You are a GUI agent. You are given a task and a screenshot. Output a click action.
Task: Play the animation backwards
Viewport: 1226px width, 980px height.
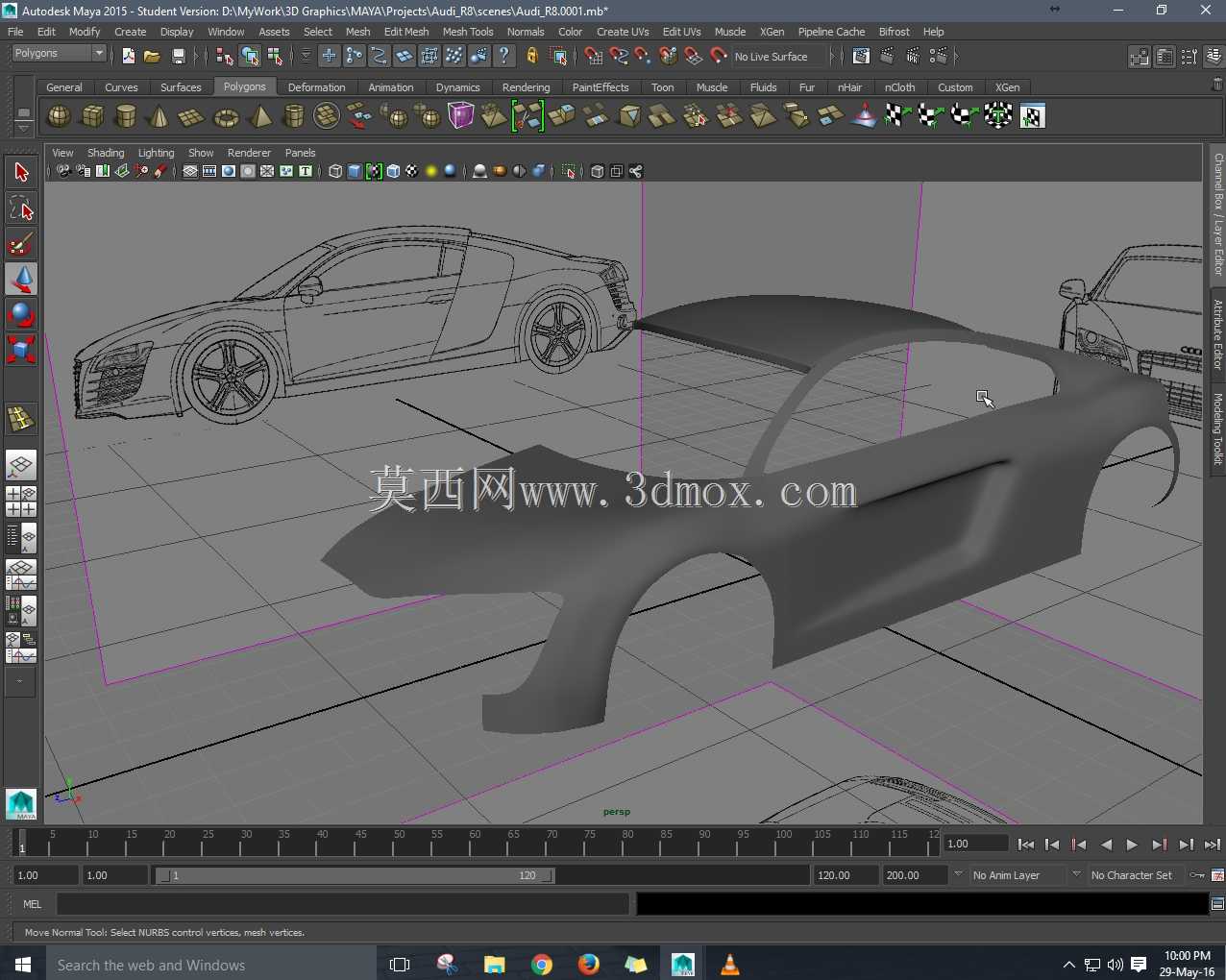1106,845
